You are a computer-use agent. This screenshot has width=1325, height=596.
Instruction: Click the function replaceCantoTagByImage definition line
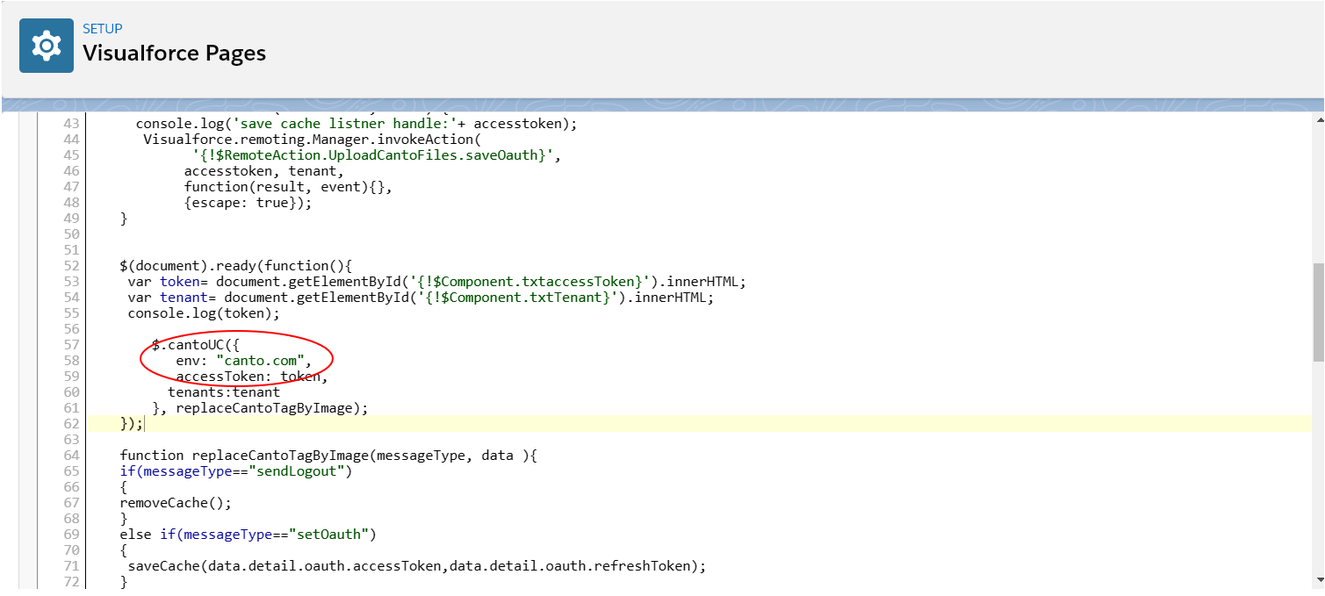328,455
